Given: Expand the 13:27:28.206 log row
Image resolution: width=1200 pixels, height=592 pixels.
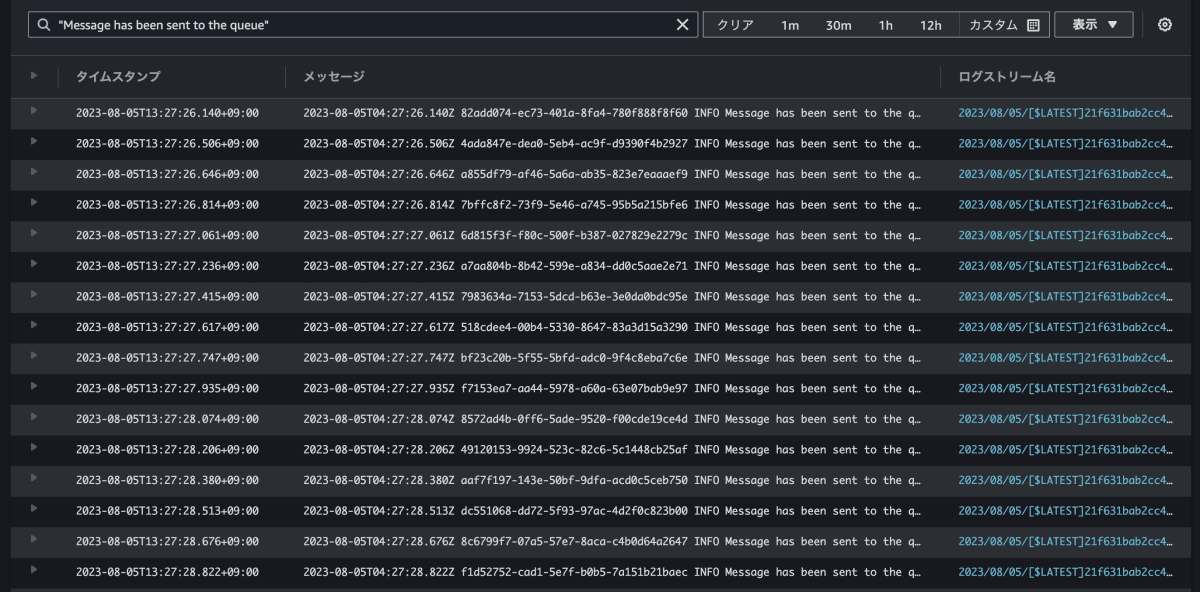Looking at the screenshot, I should click(x=34, y=447).
